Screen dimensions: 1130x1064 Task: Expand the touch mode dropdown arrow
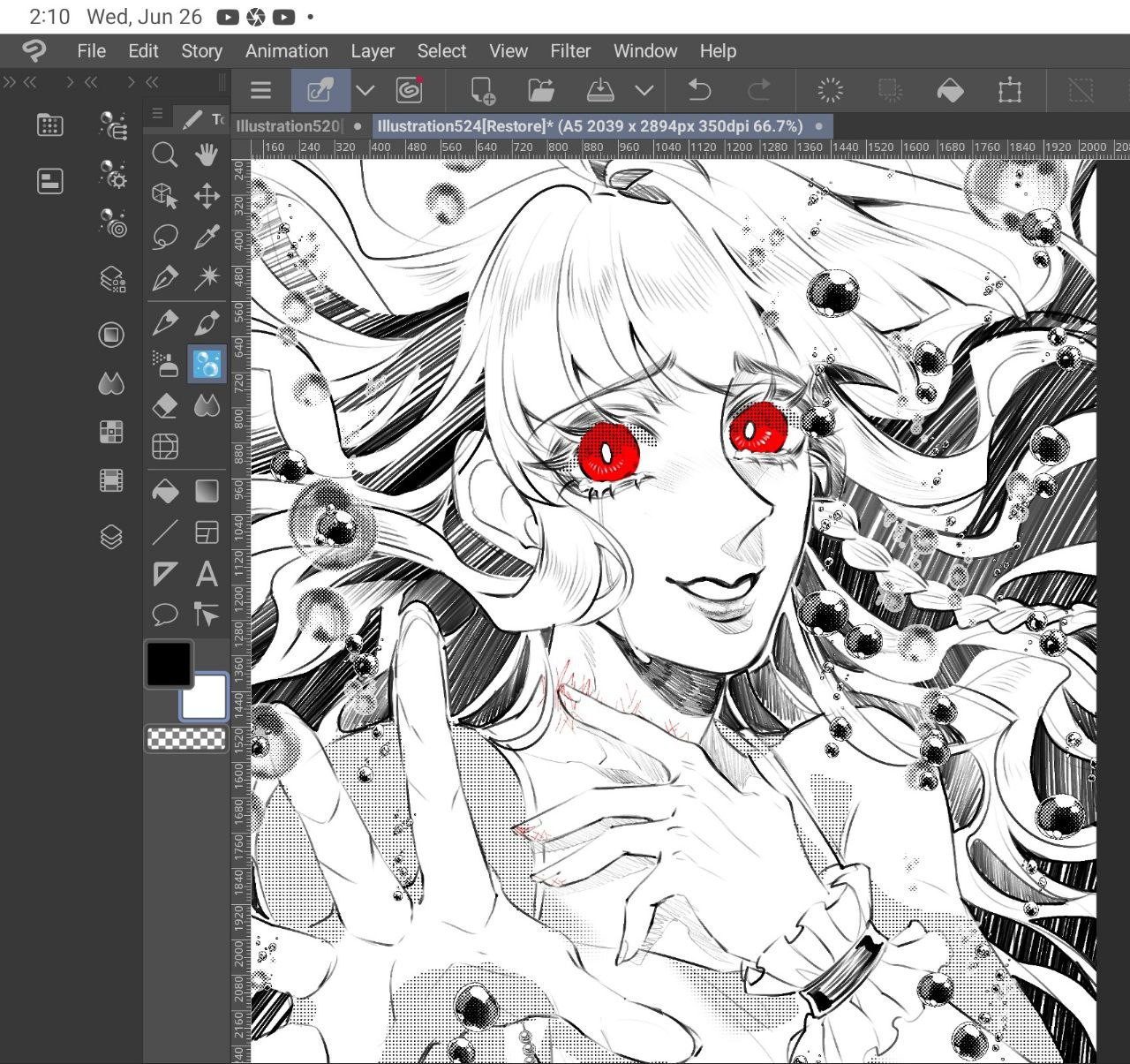[x=365, y=90]
